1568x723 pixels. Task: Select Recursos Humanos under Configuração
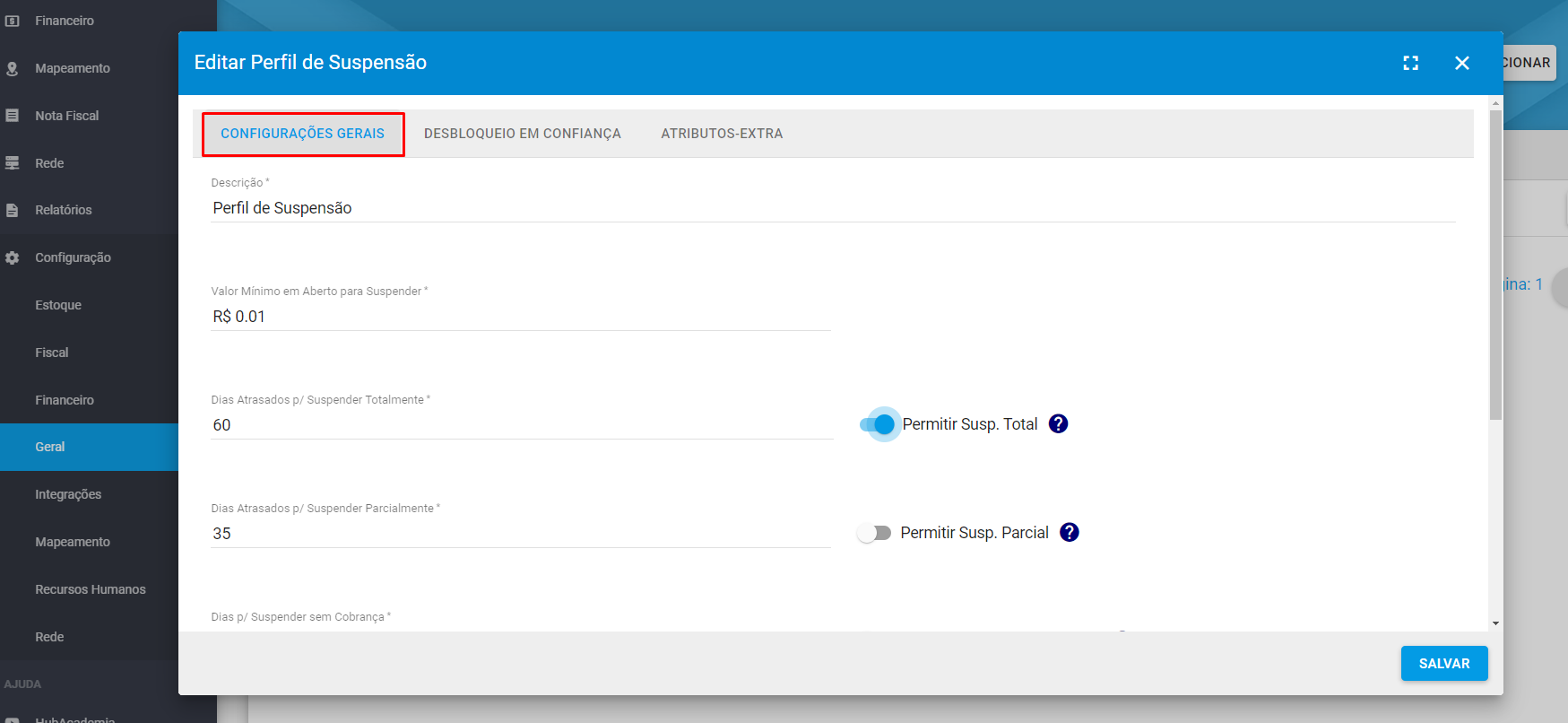pyautogui.click(x=89, y=589)
